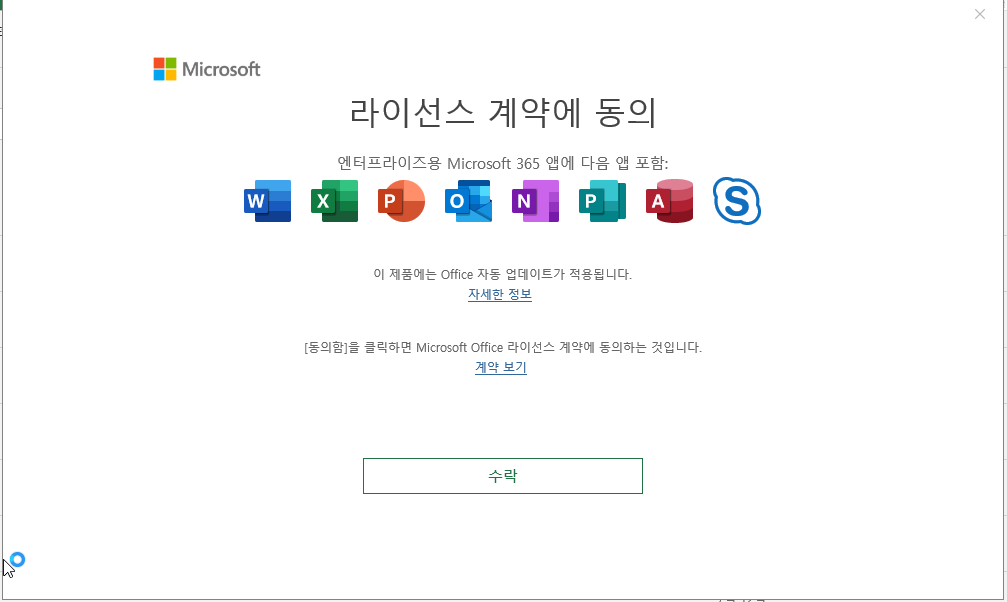Click the Office 자동 업데이트 notice text

pos(503,274)
